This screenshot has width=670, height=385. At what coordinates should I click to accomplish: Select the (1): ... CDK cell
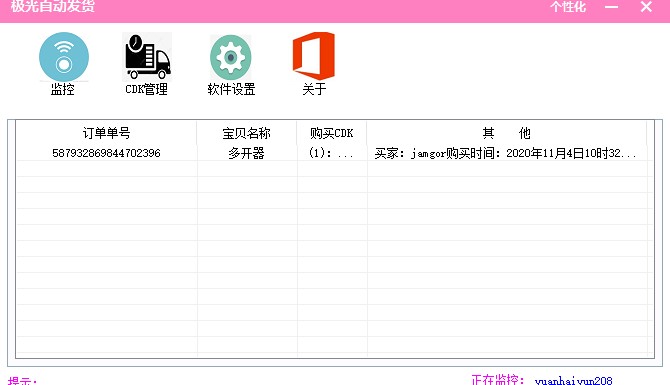331,153
